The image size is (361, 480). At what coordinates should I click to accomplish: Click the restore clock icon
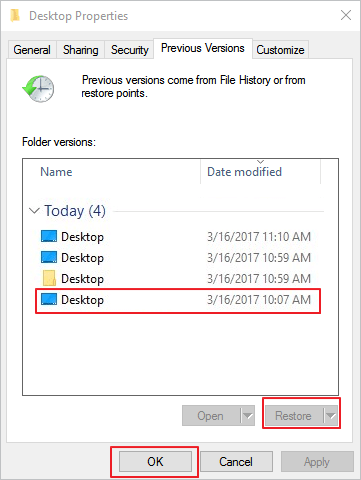pos(38,88)
